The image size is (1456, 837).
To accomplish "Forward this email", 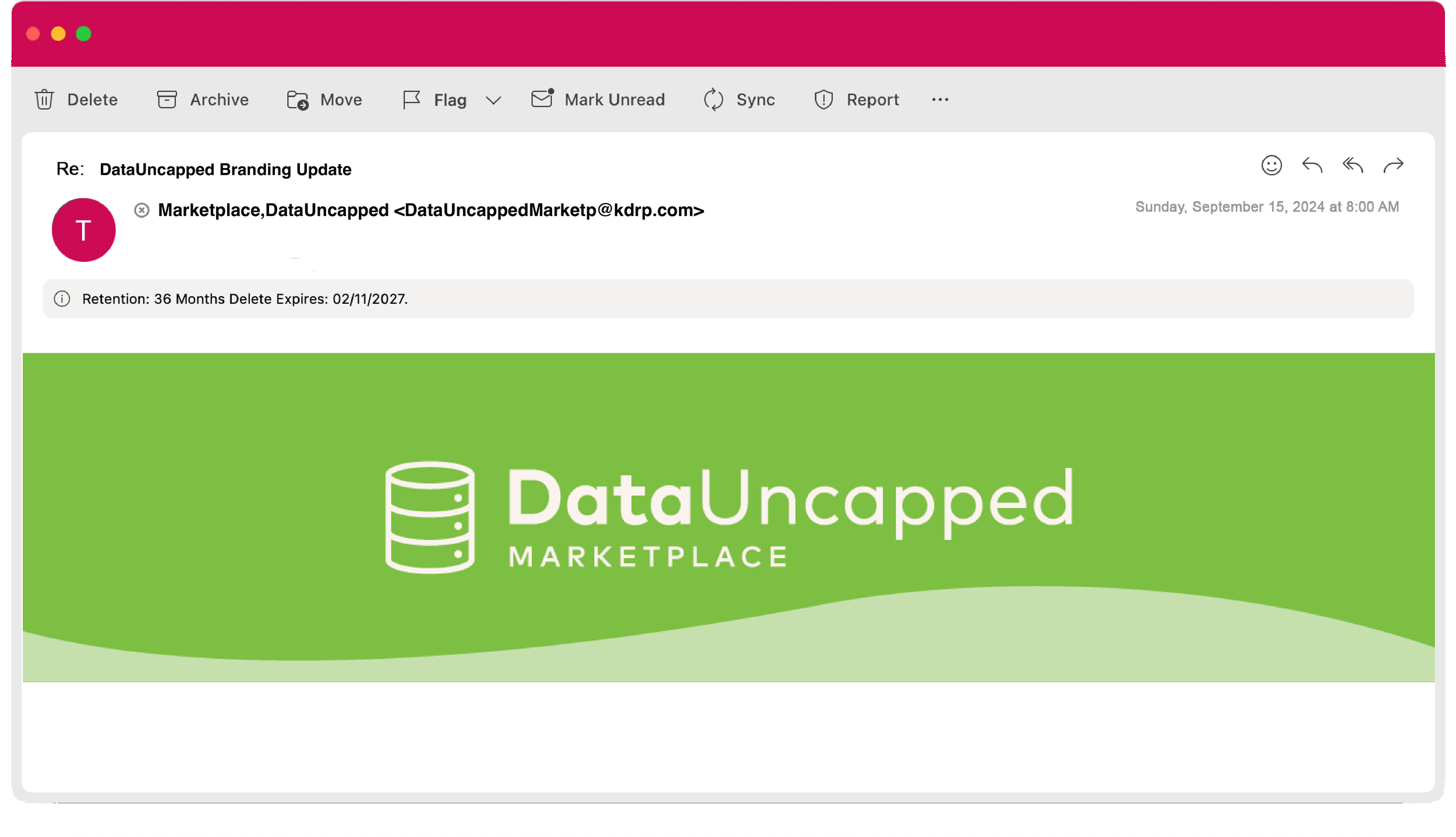I will click(x=1393, y=165).
